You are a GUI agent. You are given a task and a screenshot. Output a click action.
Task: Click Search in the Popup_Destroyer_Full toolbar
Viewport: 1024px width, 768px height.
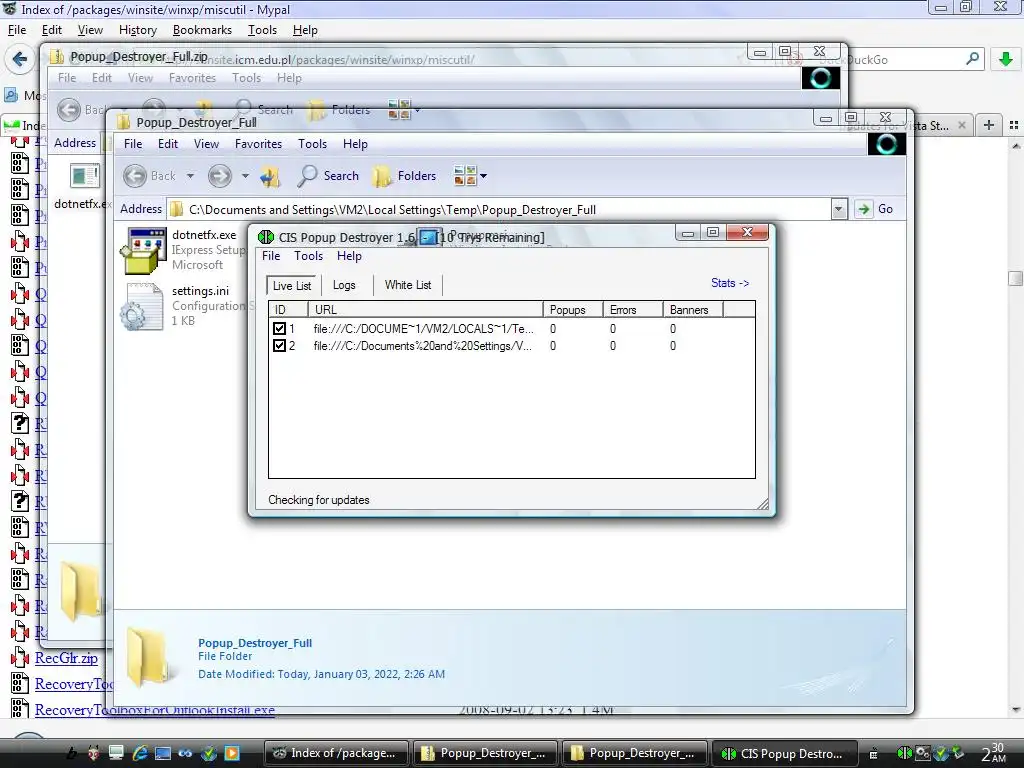pyautogui.click(x=328, y=176)
